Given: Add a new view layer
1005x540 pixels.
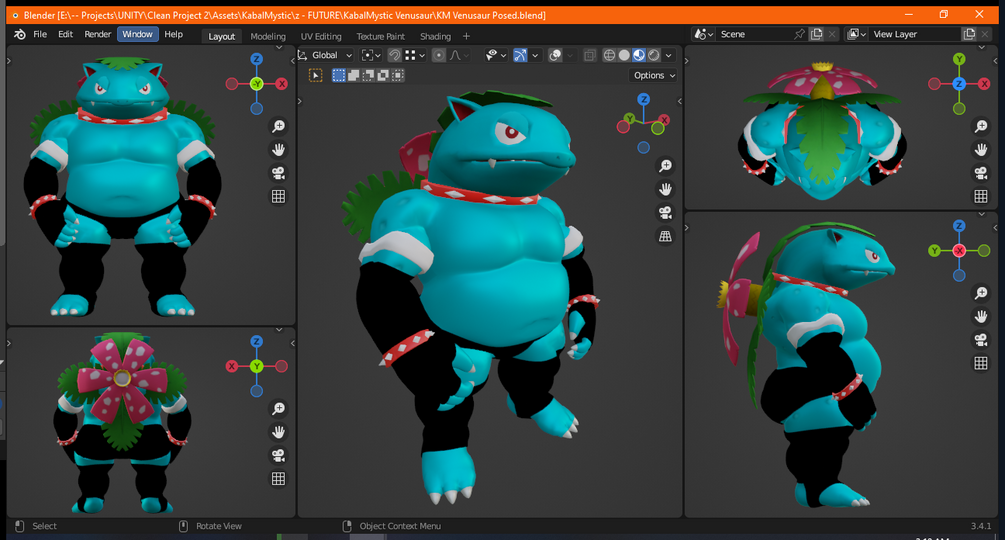Looking at the screenshot, I should [x=969, y=35].
